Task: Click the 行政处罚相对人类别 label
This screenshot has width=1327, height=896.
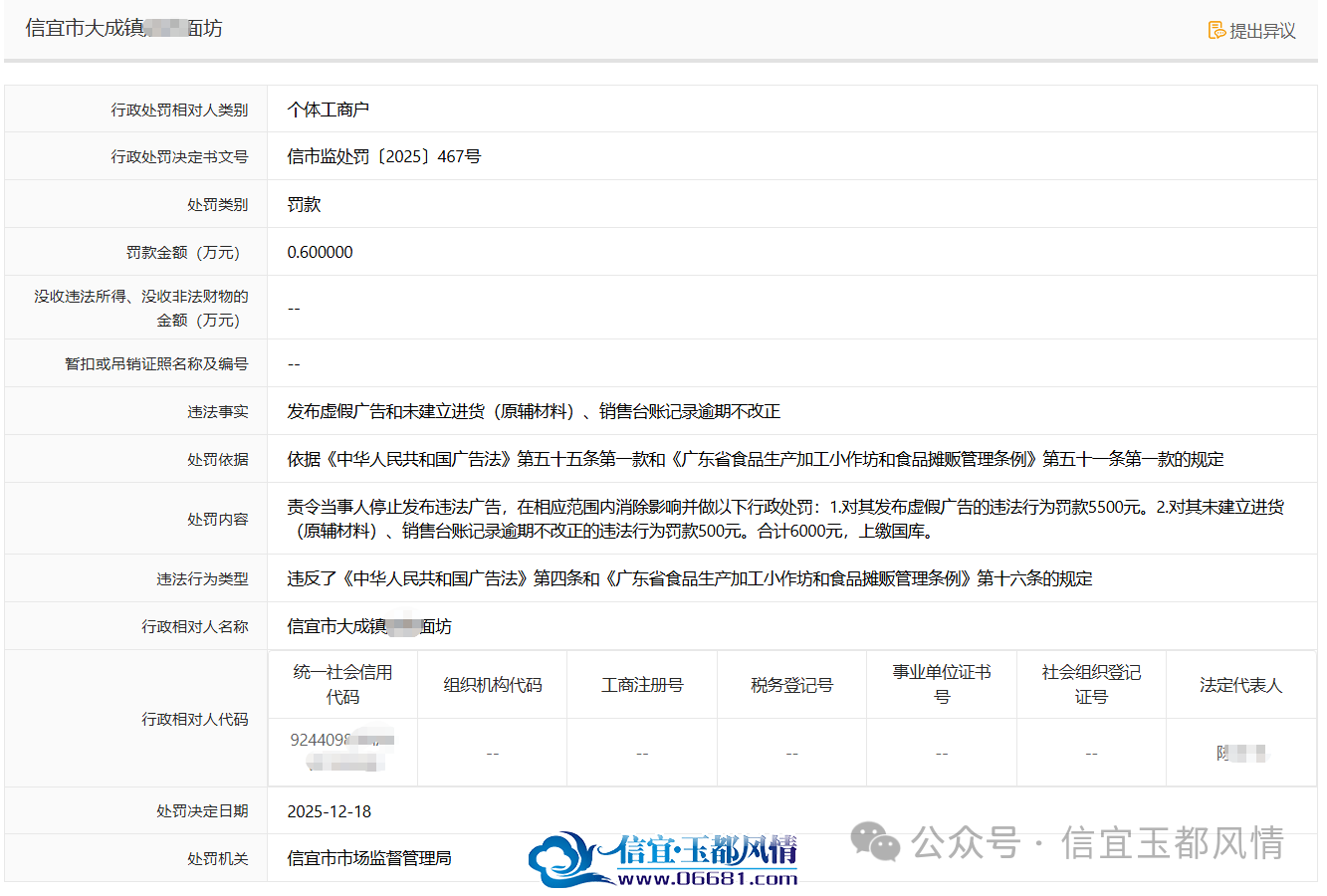Action: pos(179,110)
